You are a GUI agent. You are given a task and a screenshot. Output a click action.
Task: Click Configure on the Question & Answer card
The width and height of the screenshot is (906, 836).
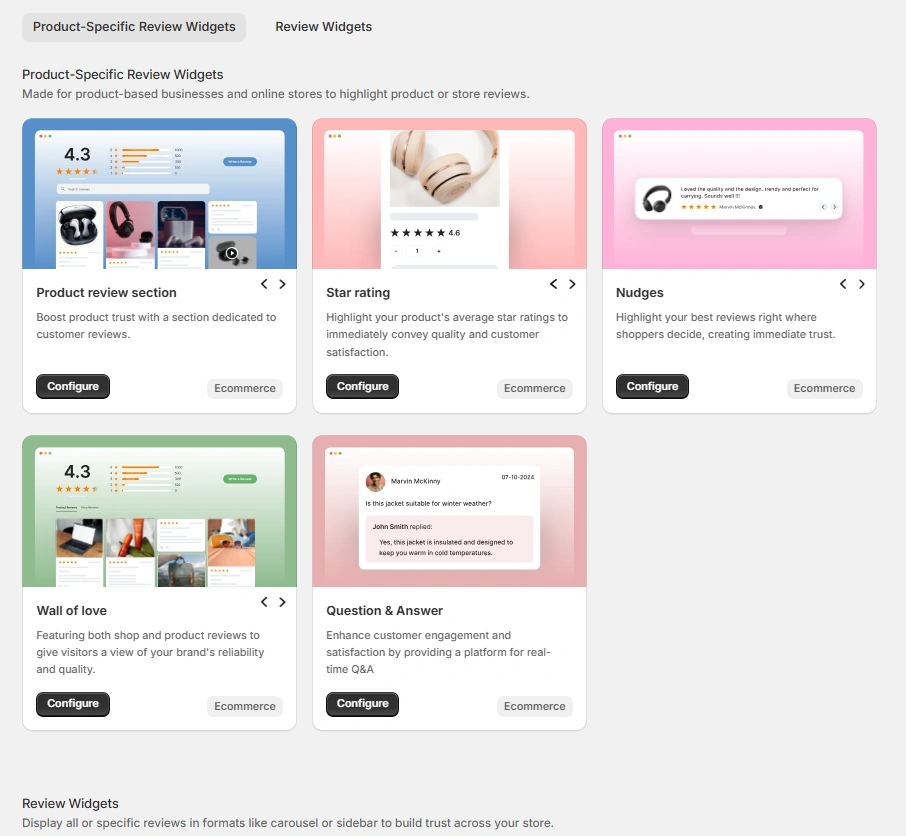[362, 704]
